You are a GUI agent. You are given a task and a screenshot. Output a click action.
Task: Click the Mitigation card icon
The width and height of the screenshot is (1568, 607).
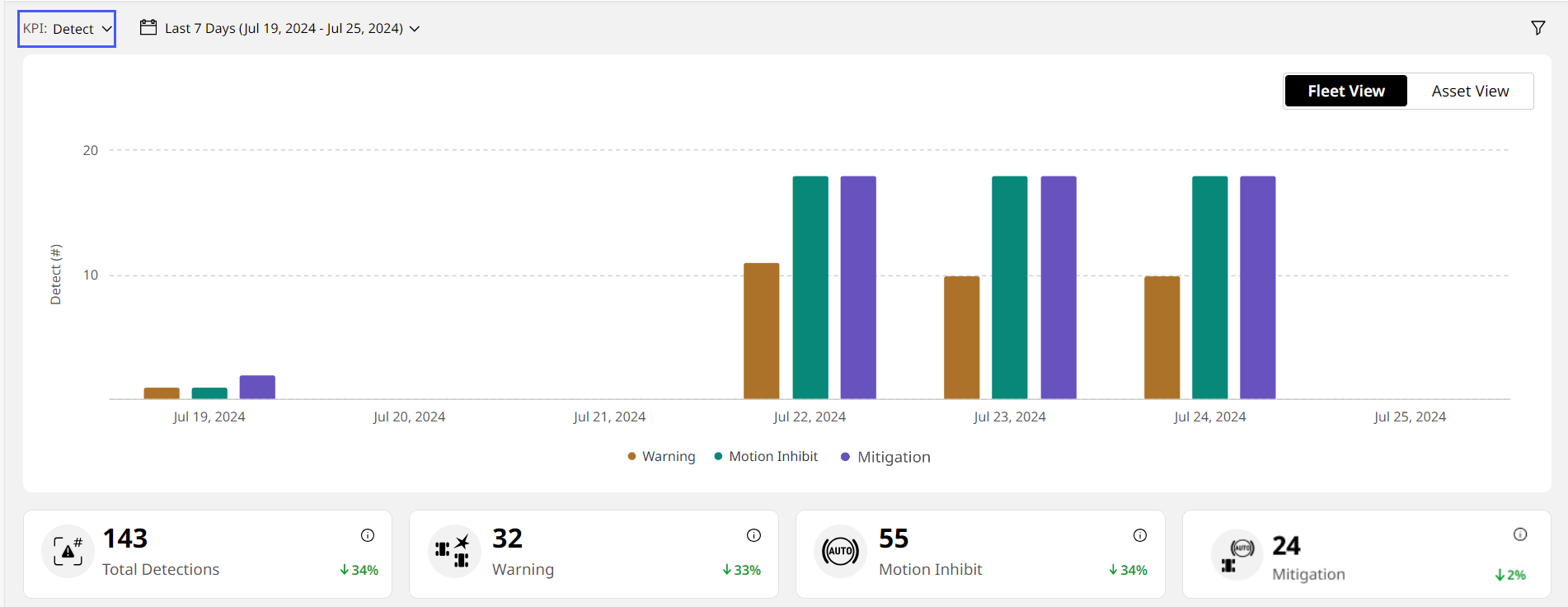point(1237,555)
